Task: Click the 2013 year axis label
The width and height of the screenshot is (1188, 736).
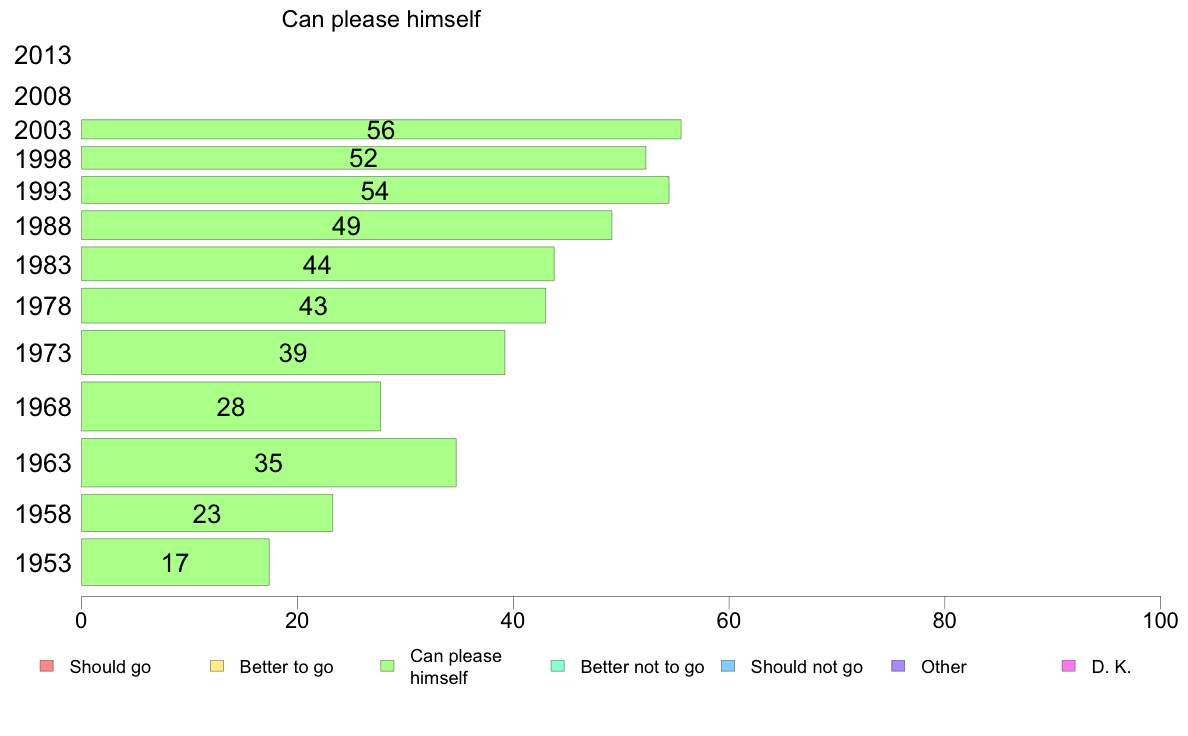Action: coord(42,55)
